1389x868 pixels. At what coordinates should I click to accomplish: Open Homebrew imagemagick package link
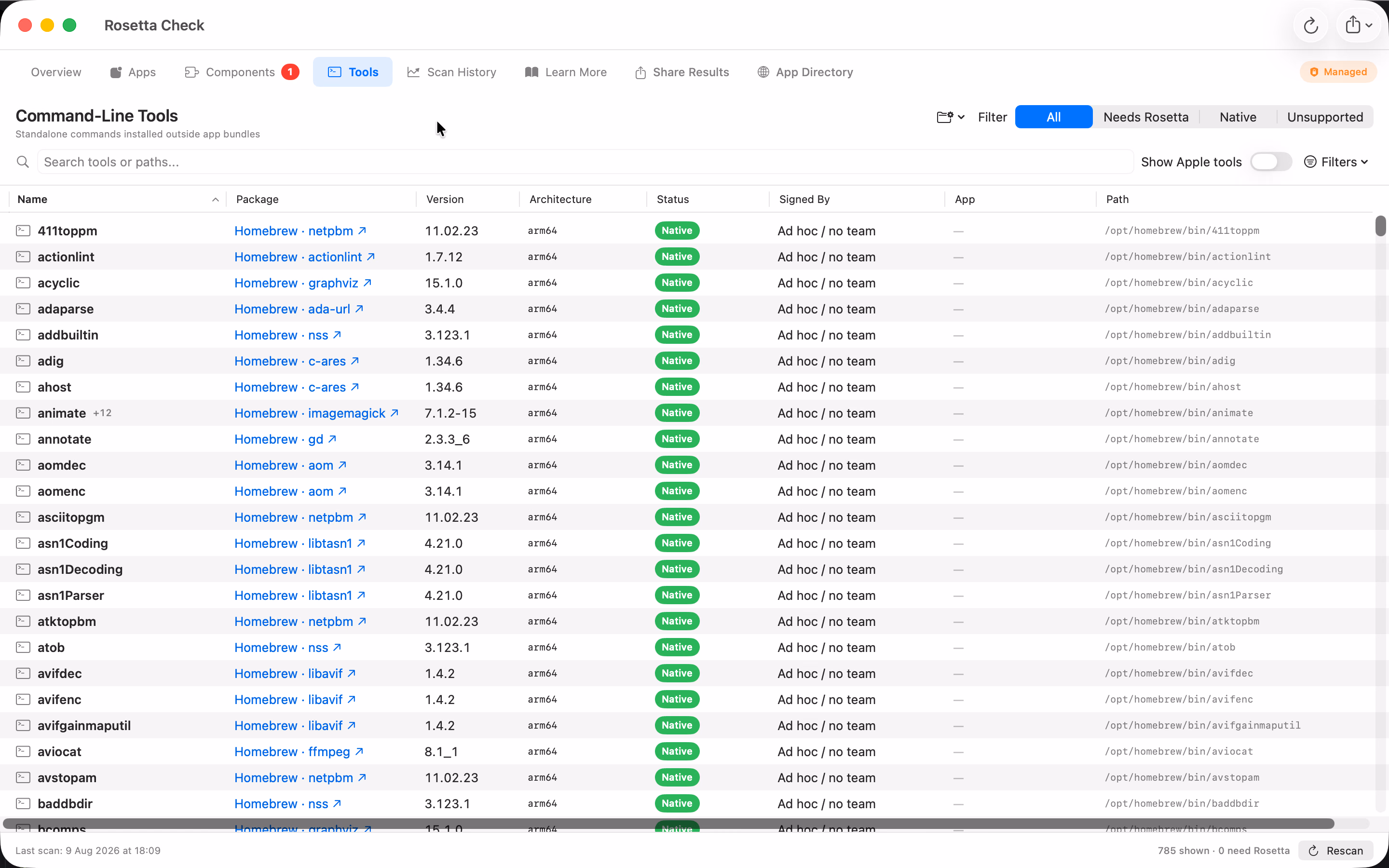coord(316,413)
